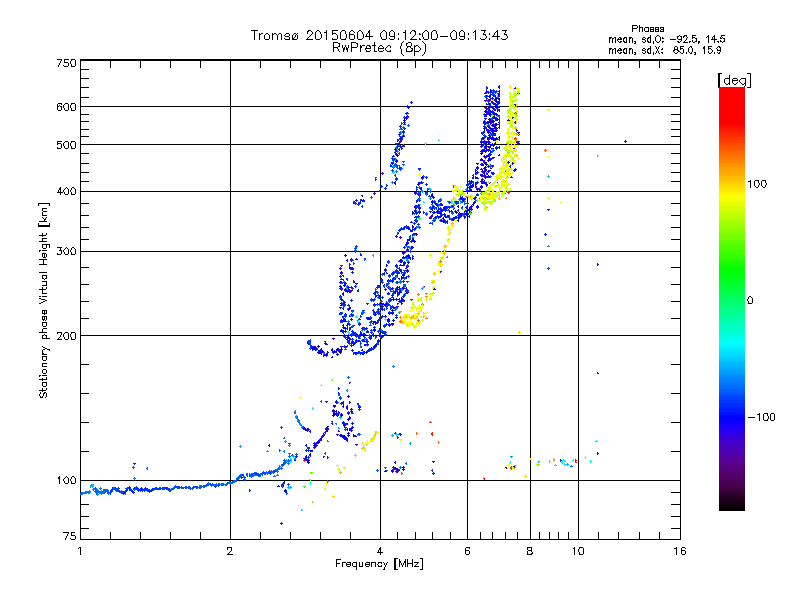The width and height of the screenshot is (800, 600).
Task: Click the 'Frequency [MHz]' axis label
Action: pos(379,564)
